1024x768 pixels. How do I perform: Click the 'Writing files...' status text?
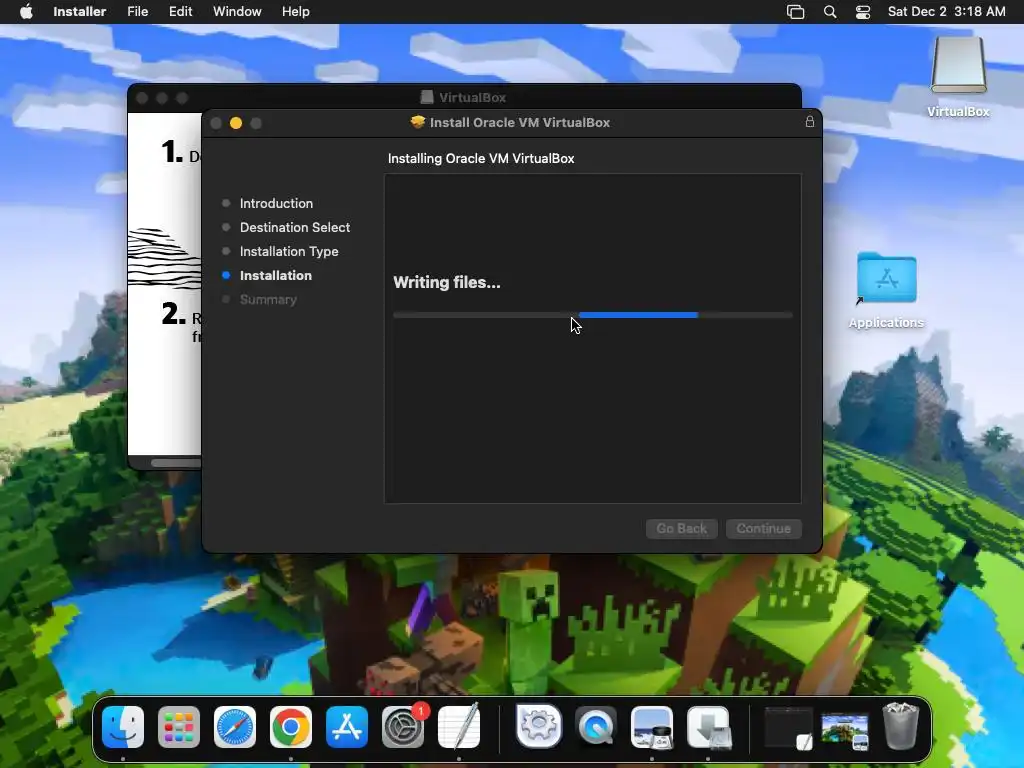pos(447,282)
